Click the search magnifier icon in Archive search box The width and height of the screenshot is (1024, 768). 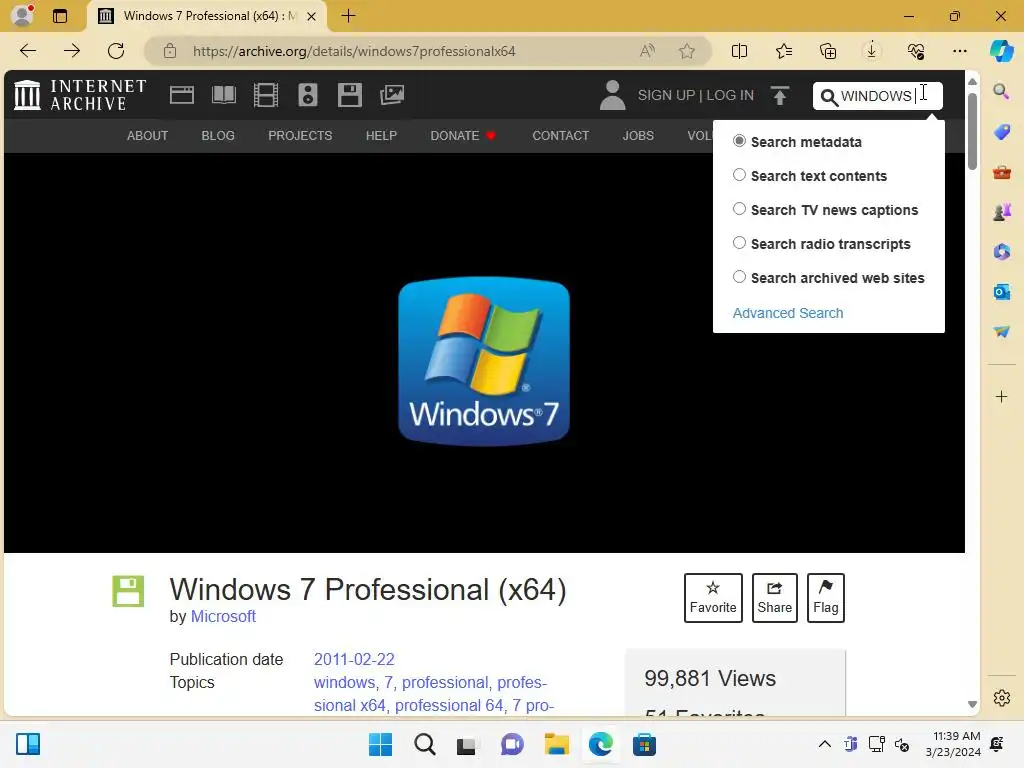click(x=829, y=97)
